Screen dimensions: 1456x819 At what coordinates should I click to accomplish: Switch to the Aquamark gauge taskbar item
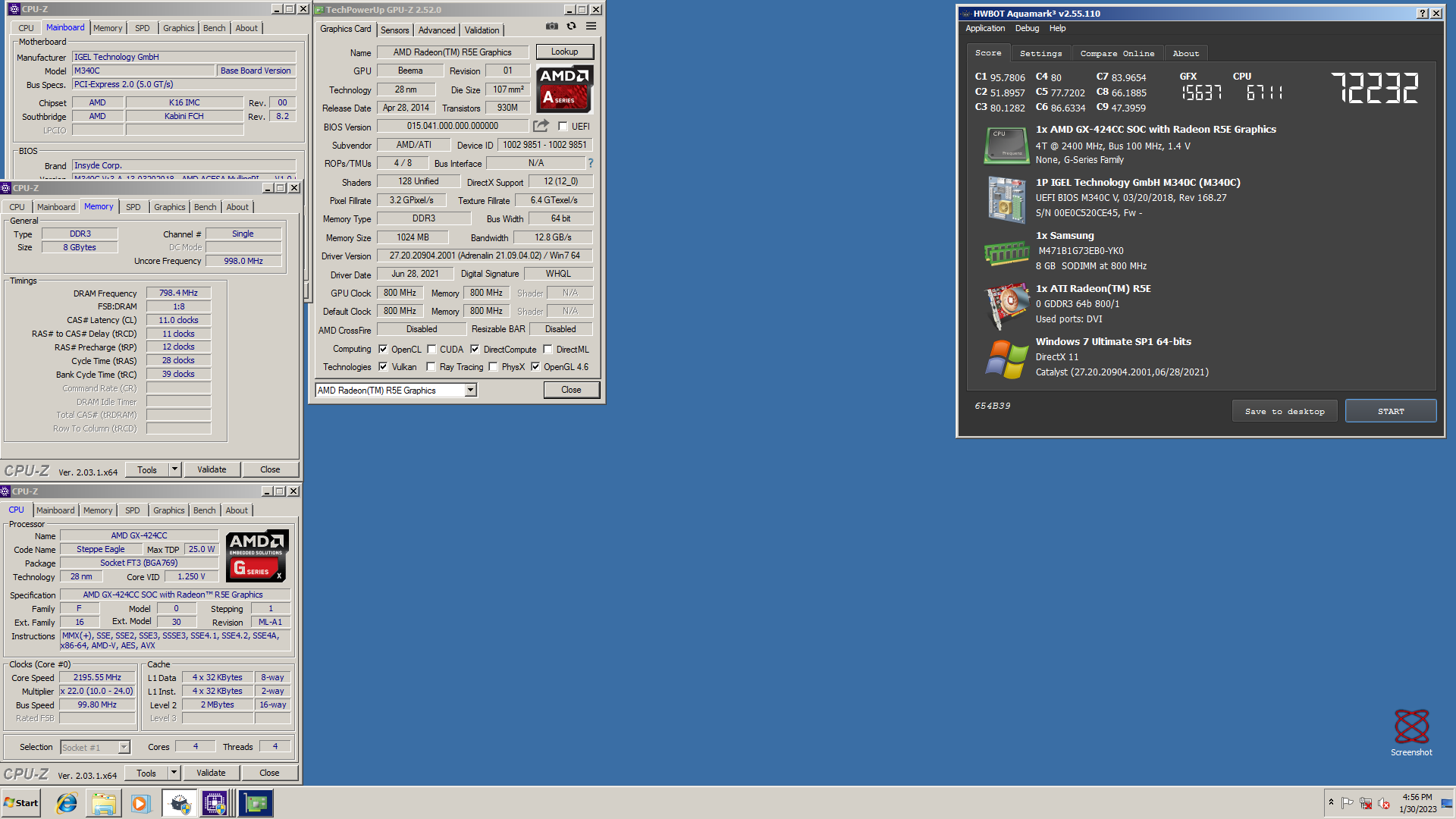point(179,803)
